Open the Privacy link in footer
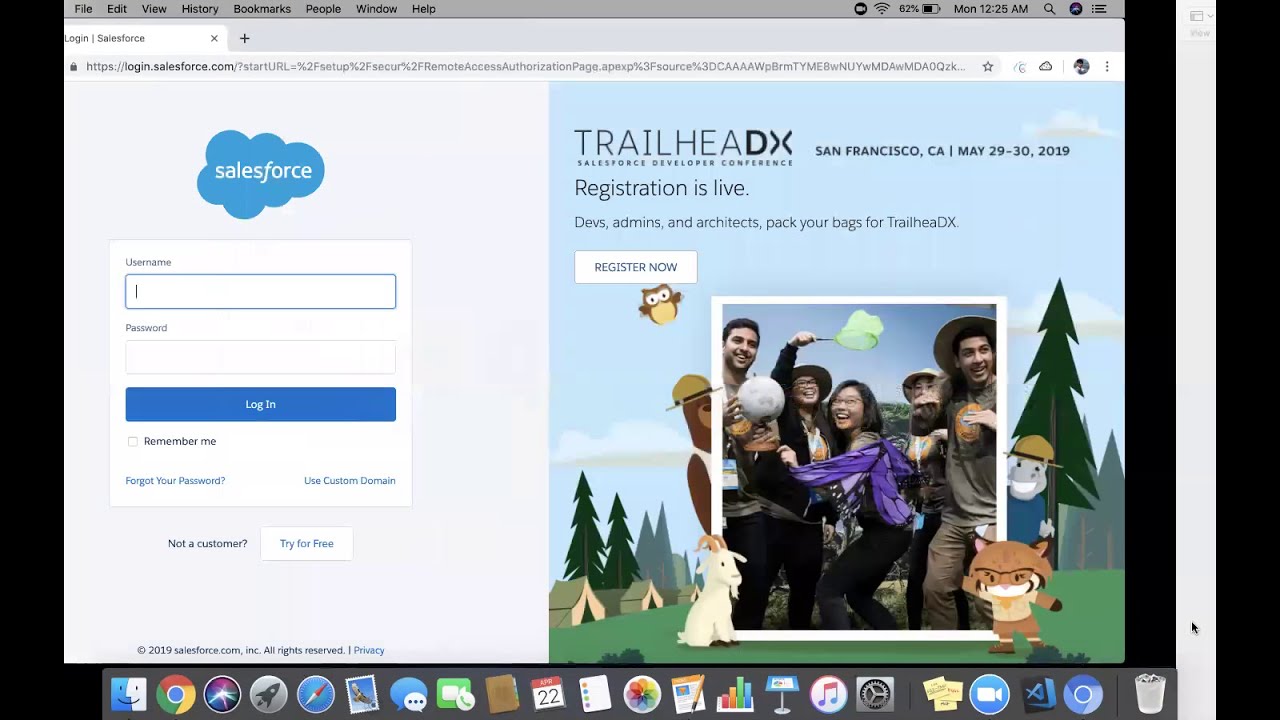 click(369, 650)
